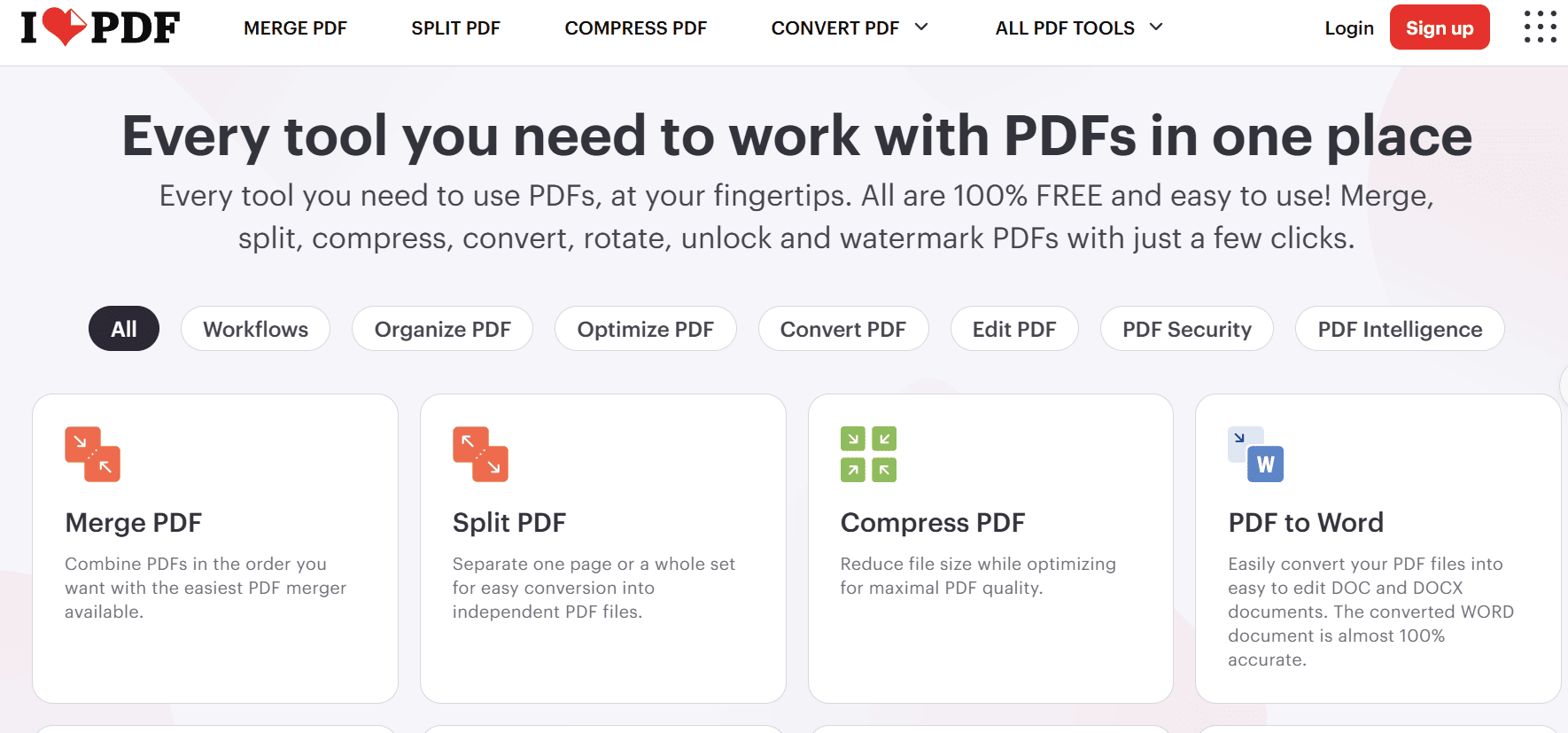Click the iLovePDF heart logo
This screenshot has width=1568, height=733.
click(100, 27)
